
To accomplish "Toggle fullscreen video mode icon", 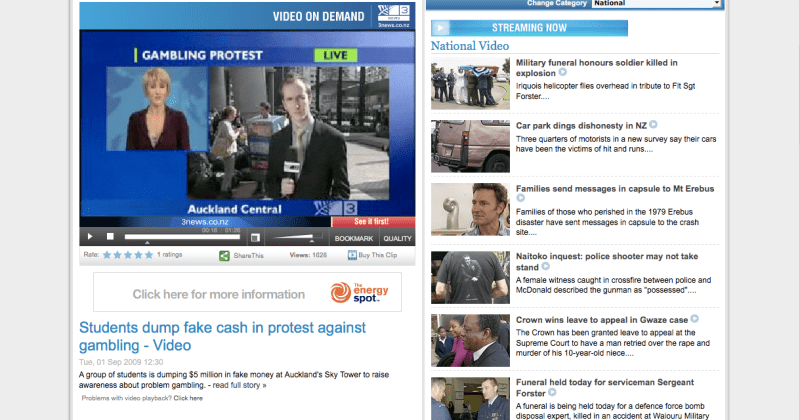I will (255, 238).
